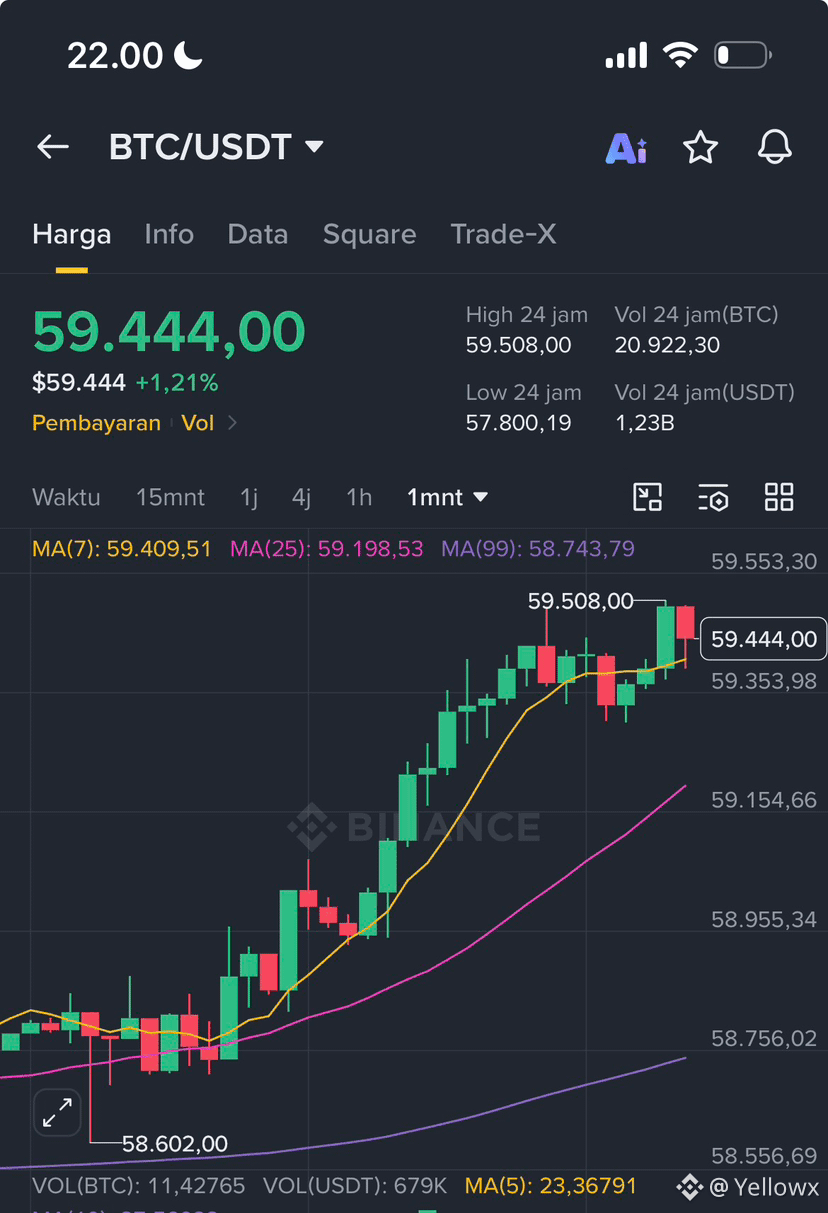Tap the 58.602,00 low marker on chart

point(175,1143)
